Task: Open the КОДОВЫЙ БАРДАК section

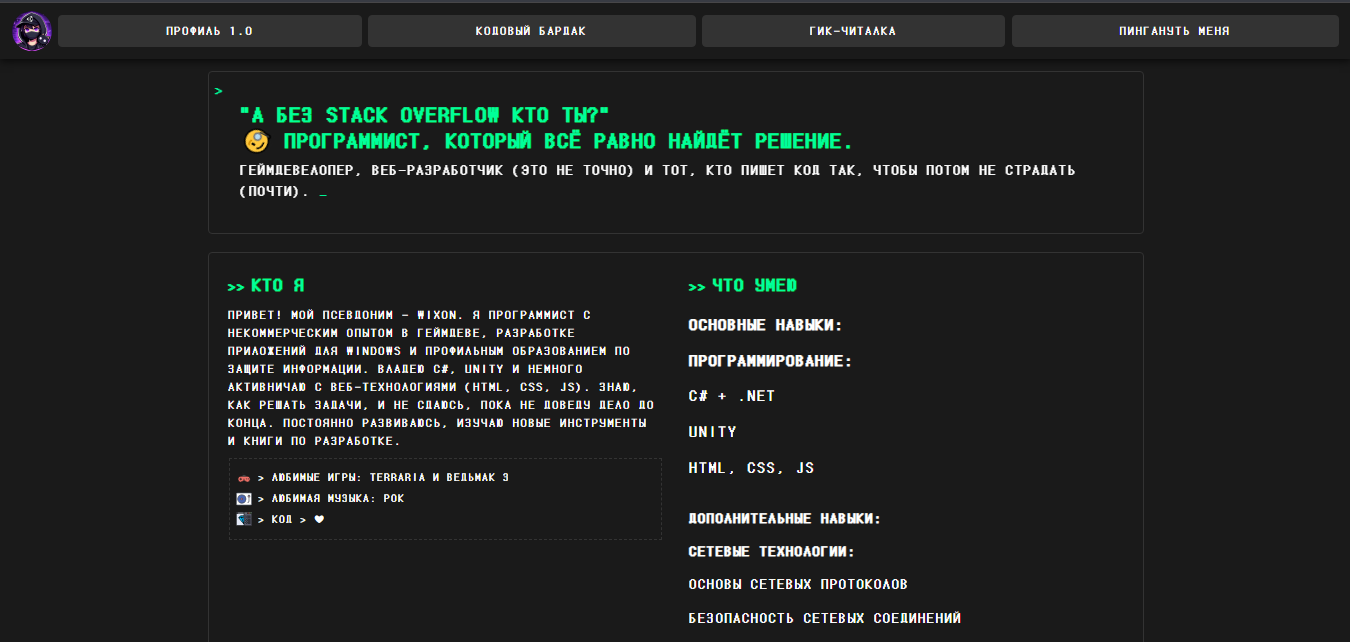Action: (x=531, y=31)
